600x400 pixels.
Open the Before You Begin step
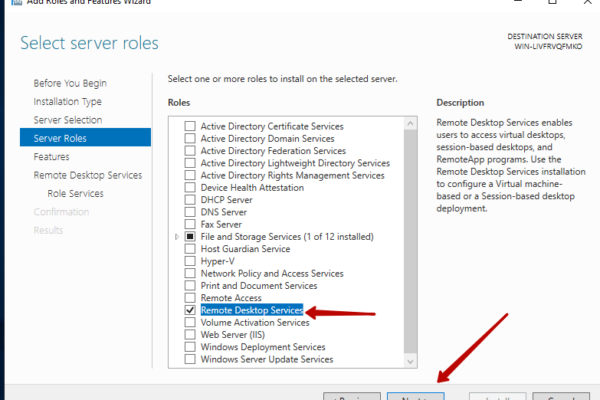(70, 83)
